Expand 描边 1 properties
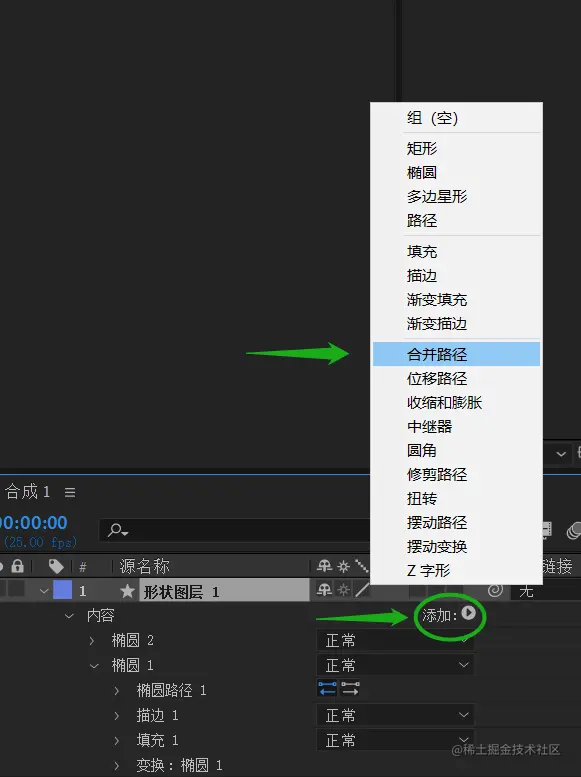Image resolution: width=581 pixels, height=777 pixels. pyautogui.click(x=116, y=716)
